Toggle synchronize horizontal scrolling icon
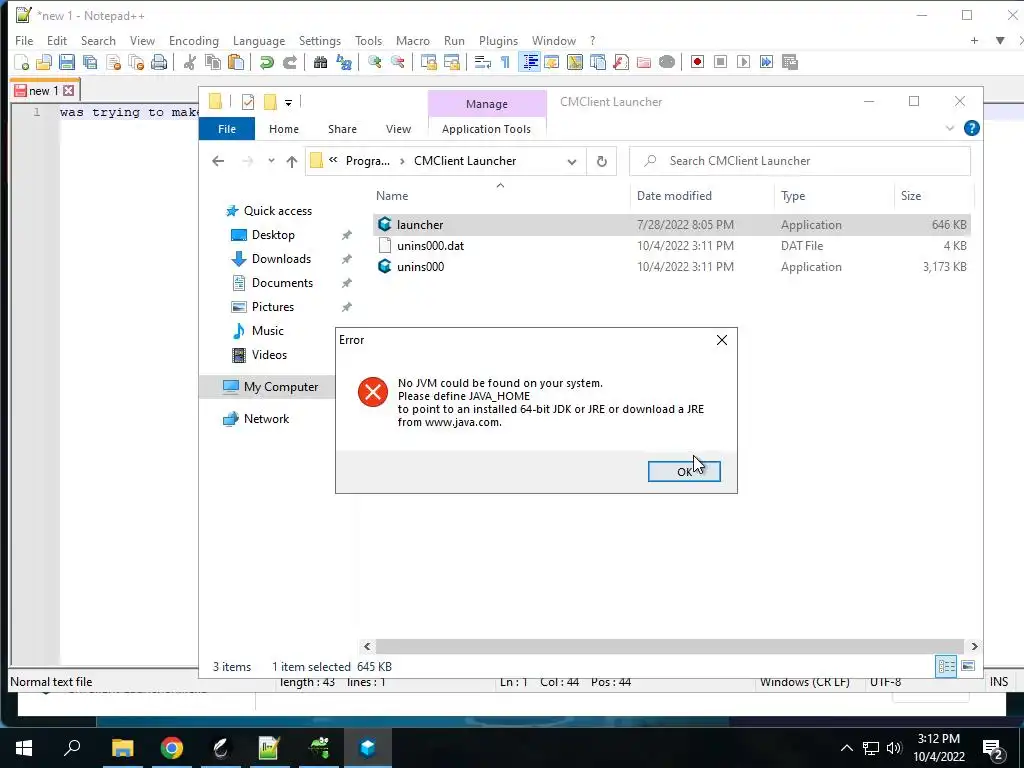 [x=451, y=62]
